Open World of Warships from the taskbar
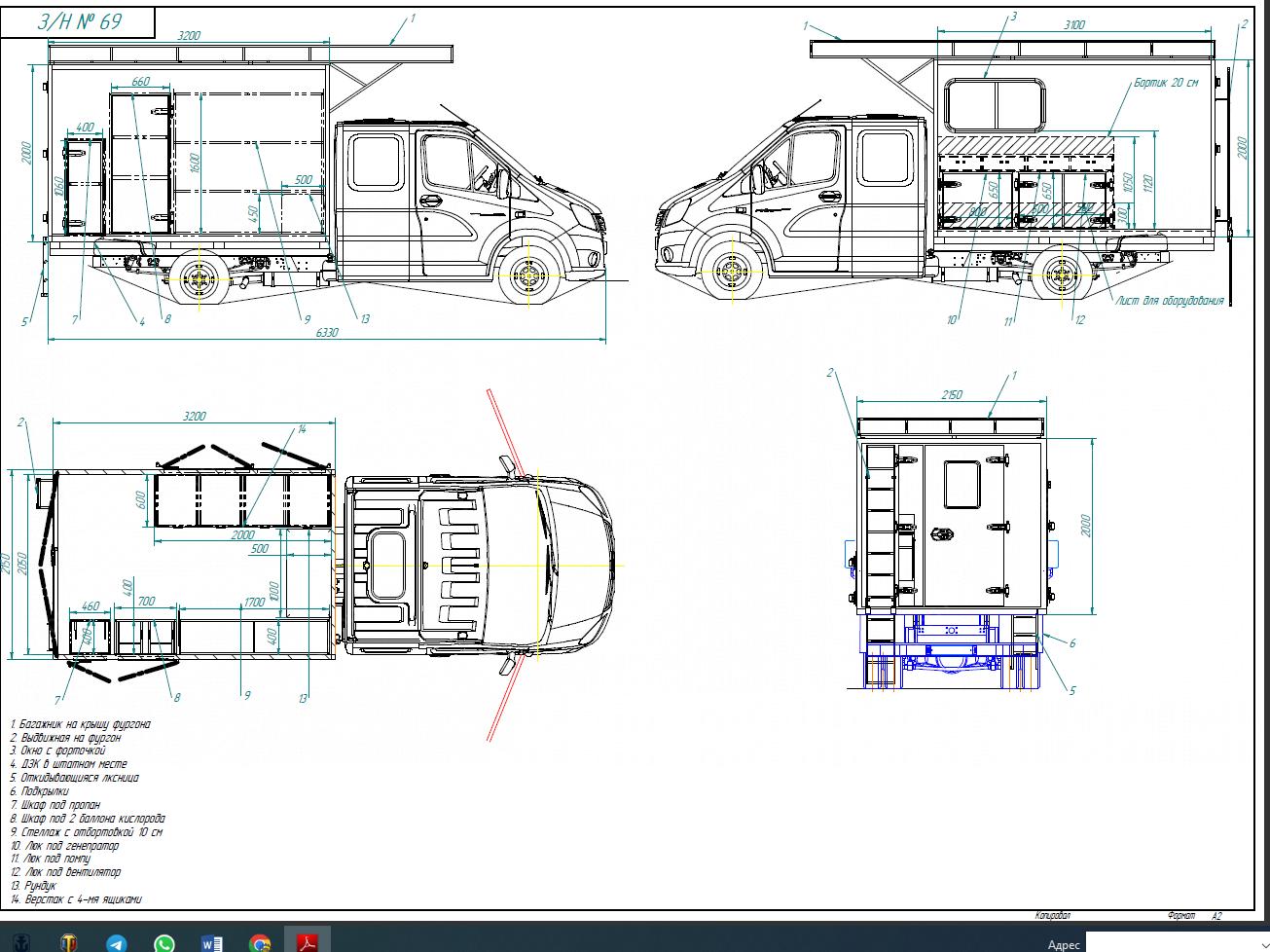This screenshot has width=1270, height=952. (x=21, y=942)
